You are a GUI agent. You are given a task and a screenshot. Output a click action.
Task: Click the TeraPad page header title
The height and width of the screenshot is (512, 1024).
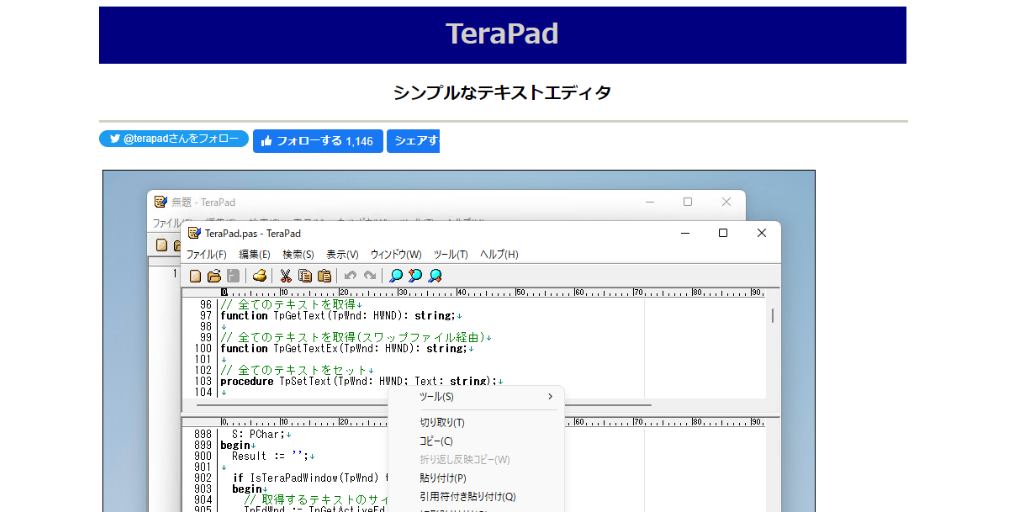pyautogui.click(x=502, y=34)
